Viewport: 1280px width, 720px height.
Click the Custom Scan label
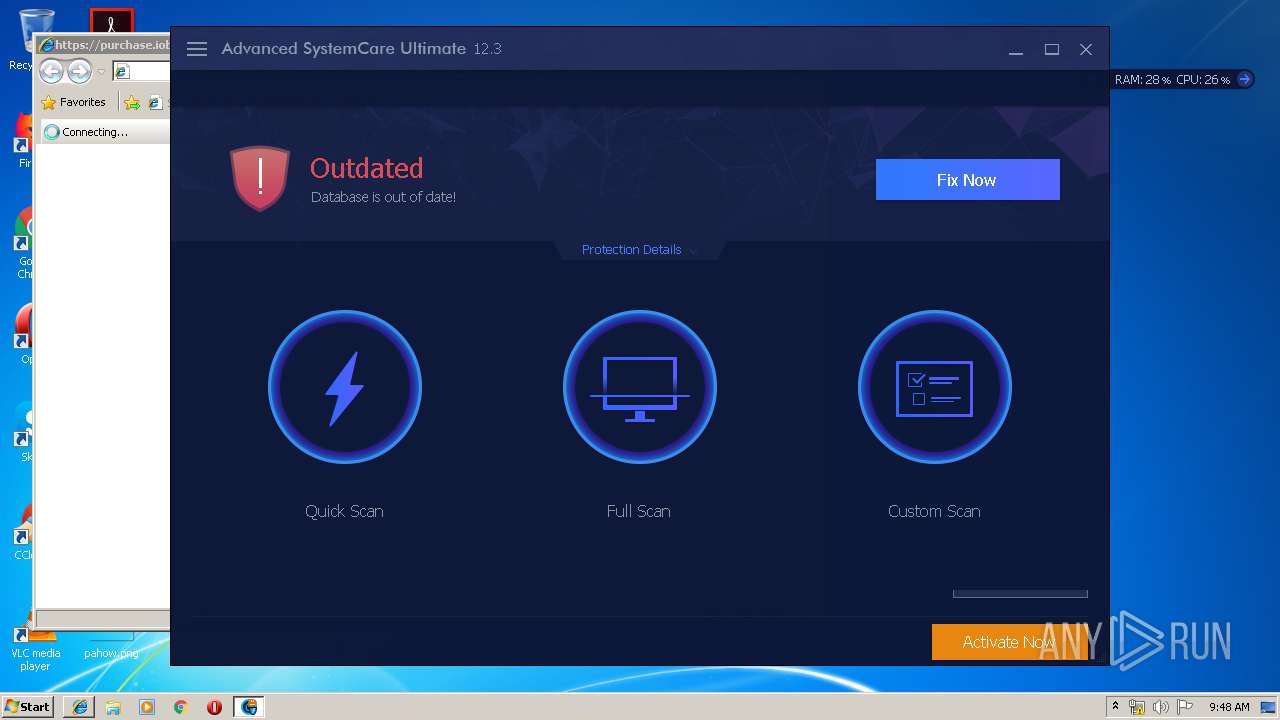[934, 511]
